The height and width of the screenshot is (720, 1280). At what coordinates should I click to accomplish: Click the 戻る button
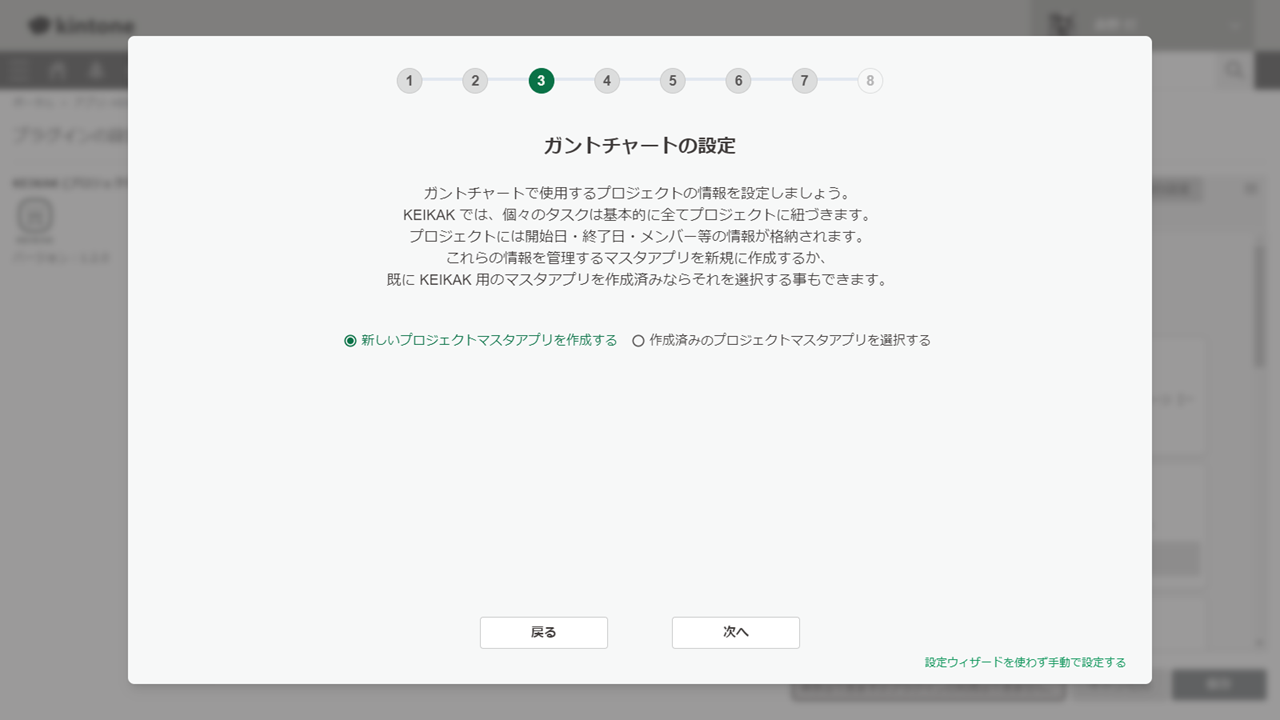coord(544,632)
